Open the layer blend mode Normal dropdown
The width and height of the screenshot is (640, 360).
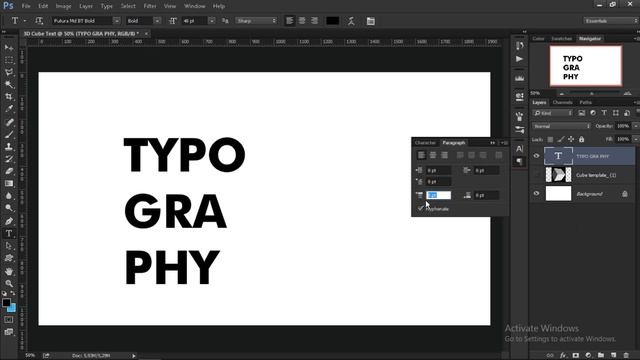(x=562, y=126)
